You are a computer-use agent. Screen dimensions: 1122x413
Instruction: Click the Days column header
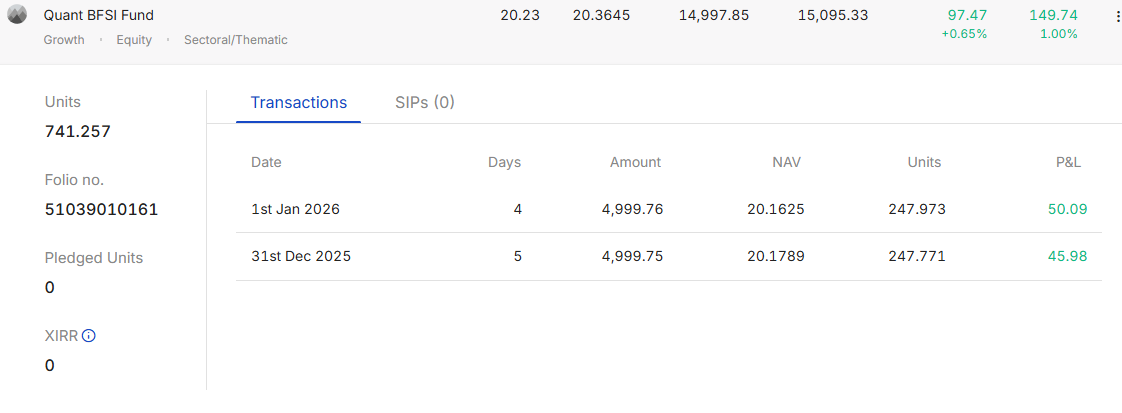pyautogui.click(x=504, y=162)
